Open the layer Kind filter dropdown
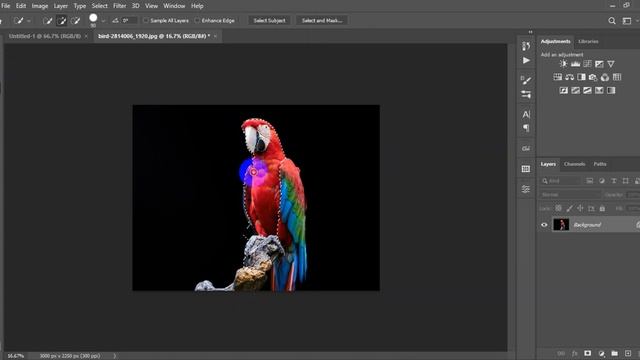The image size is (640, 360). (561, 181)
